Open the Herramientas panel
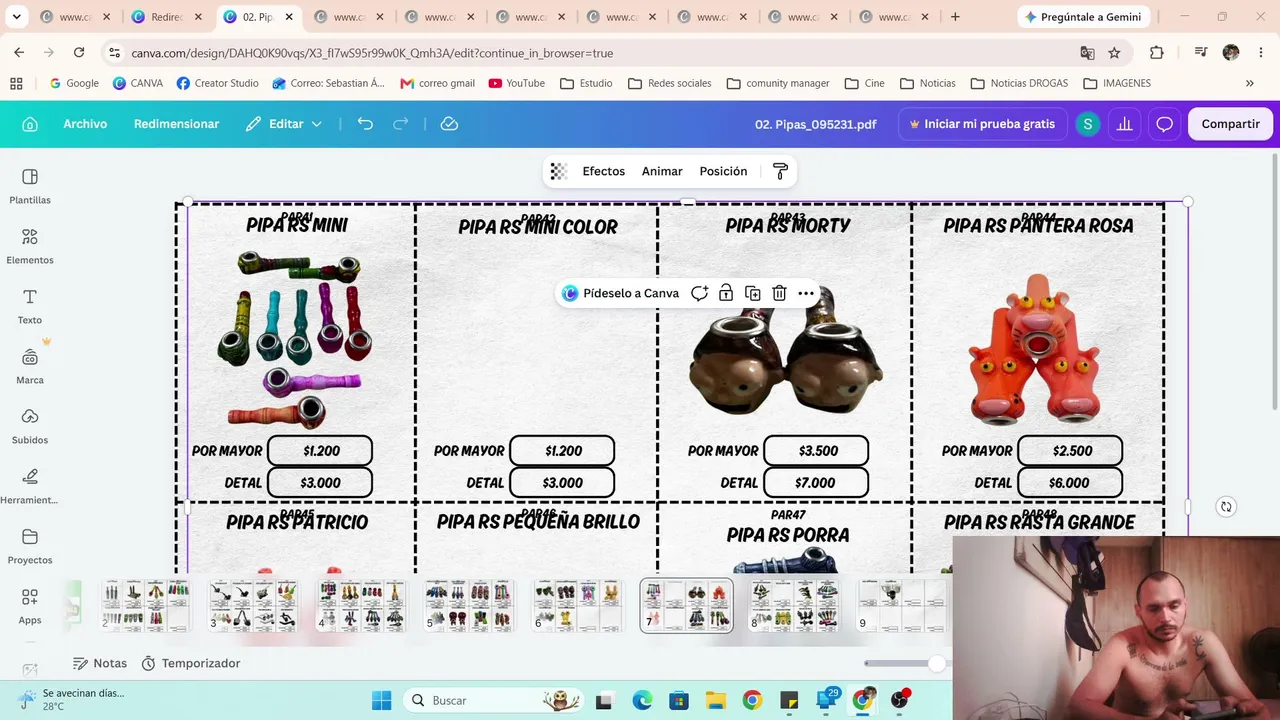Viewport: 1280px width, 720px height. coord(30,486)
